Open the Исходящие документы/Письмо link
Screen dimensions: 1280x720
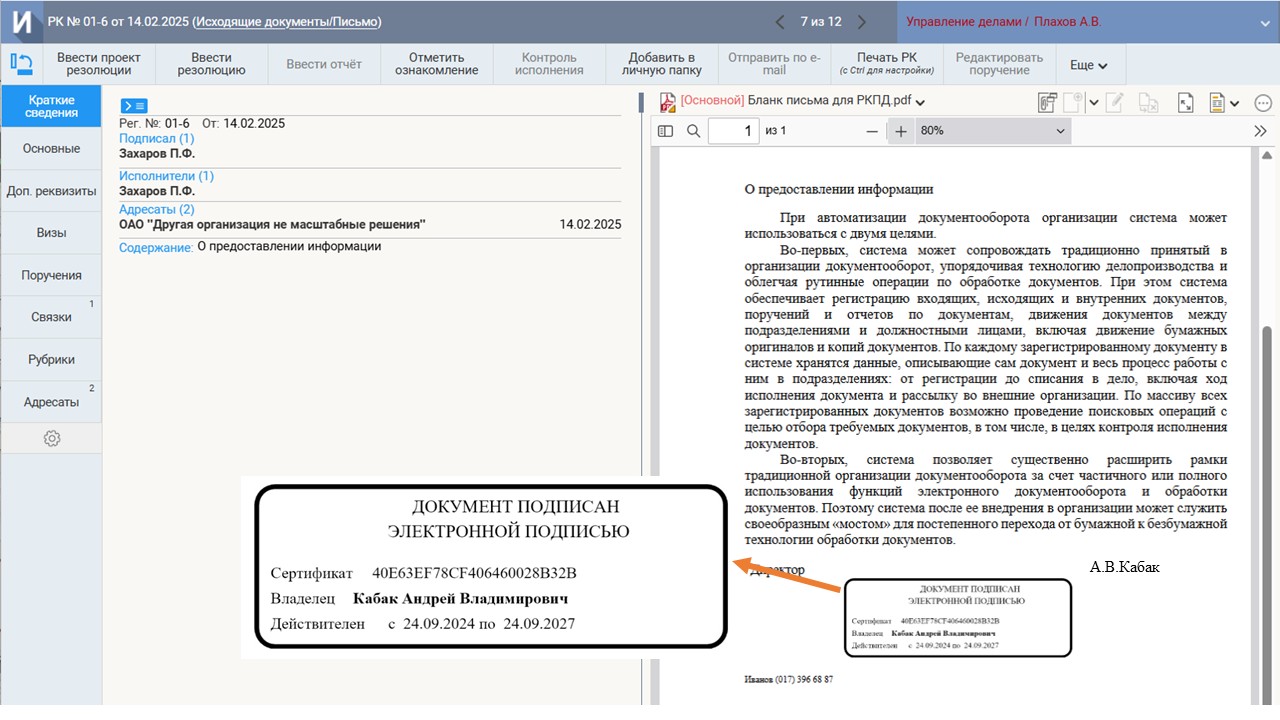(286, 22)
